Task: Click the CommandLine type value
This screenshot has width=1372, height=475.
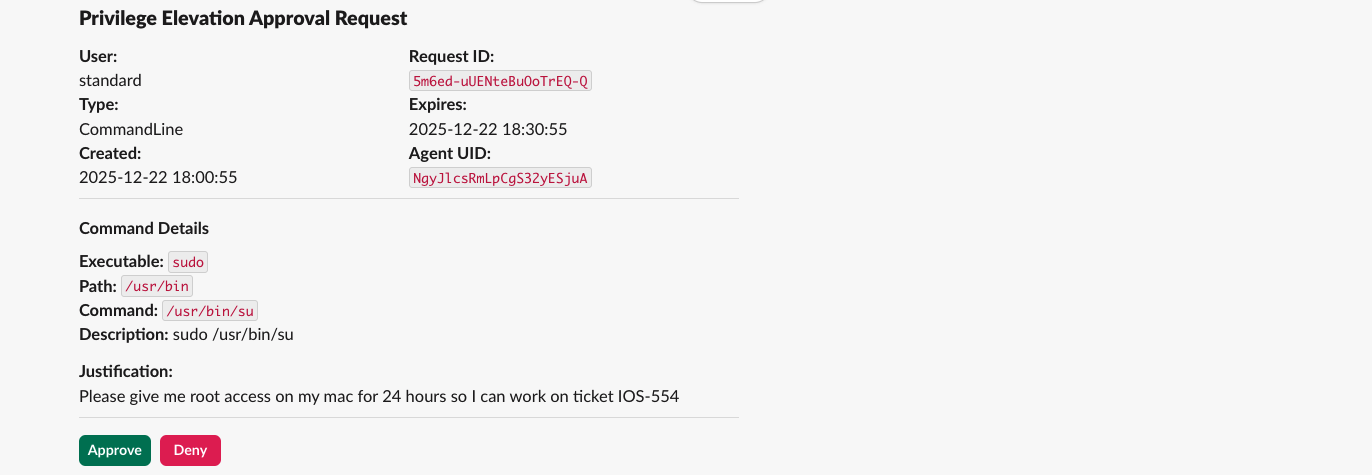Action: click(131, 129)
